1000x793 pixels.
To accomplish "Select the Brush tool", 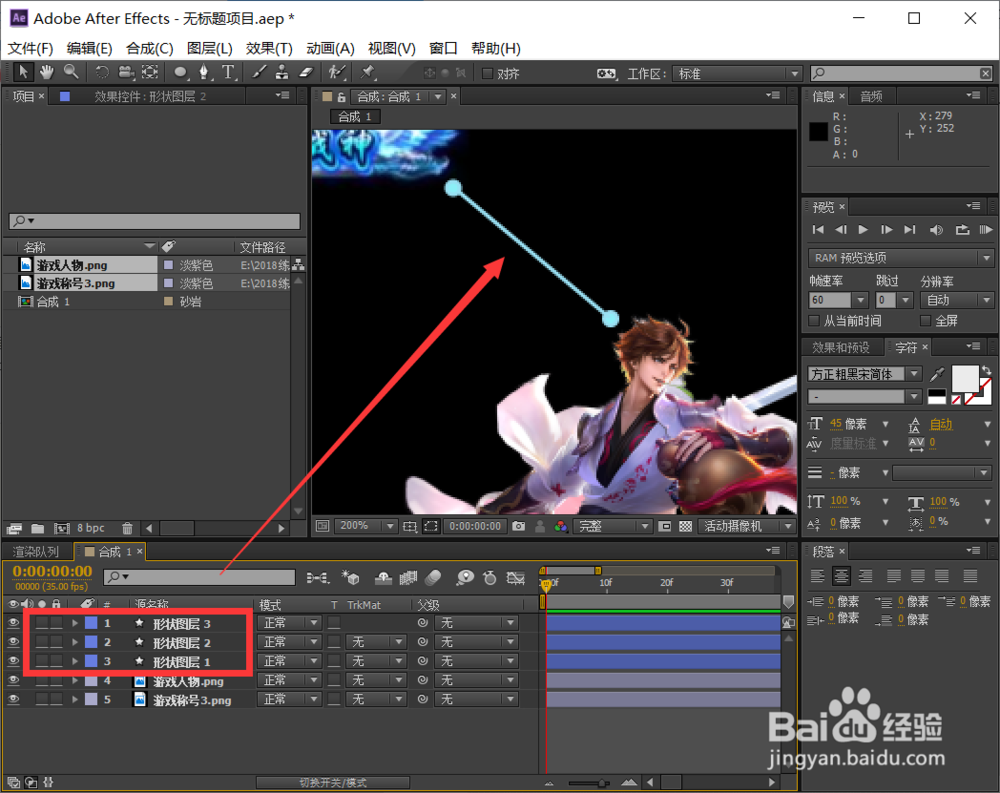I will 258,72.
